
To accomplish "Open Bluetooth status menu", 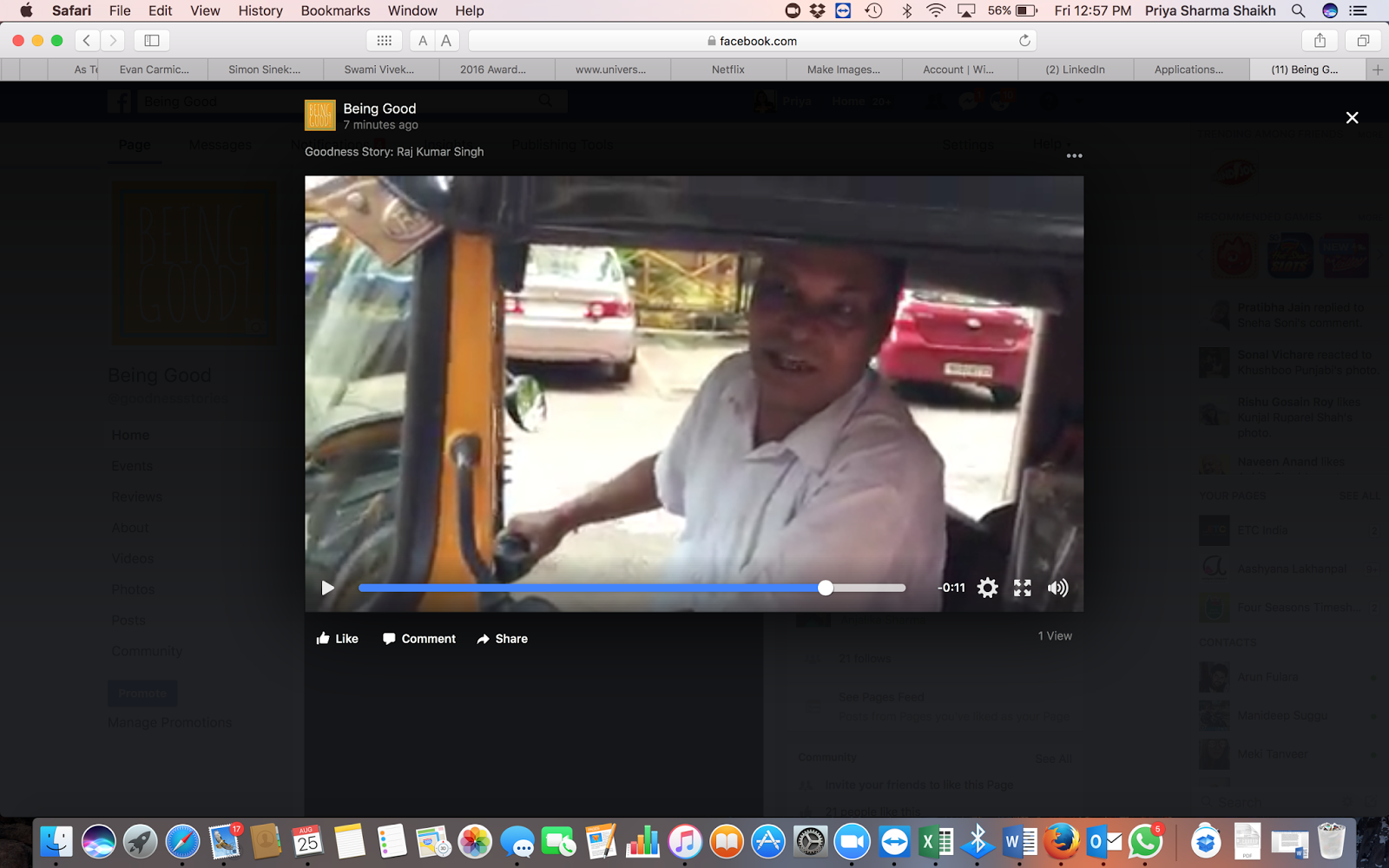I will [906, 10].
